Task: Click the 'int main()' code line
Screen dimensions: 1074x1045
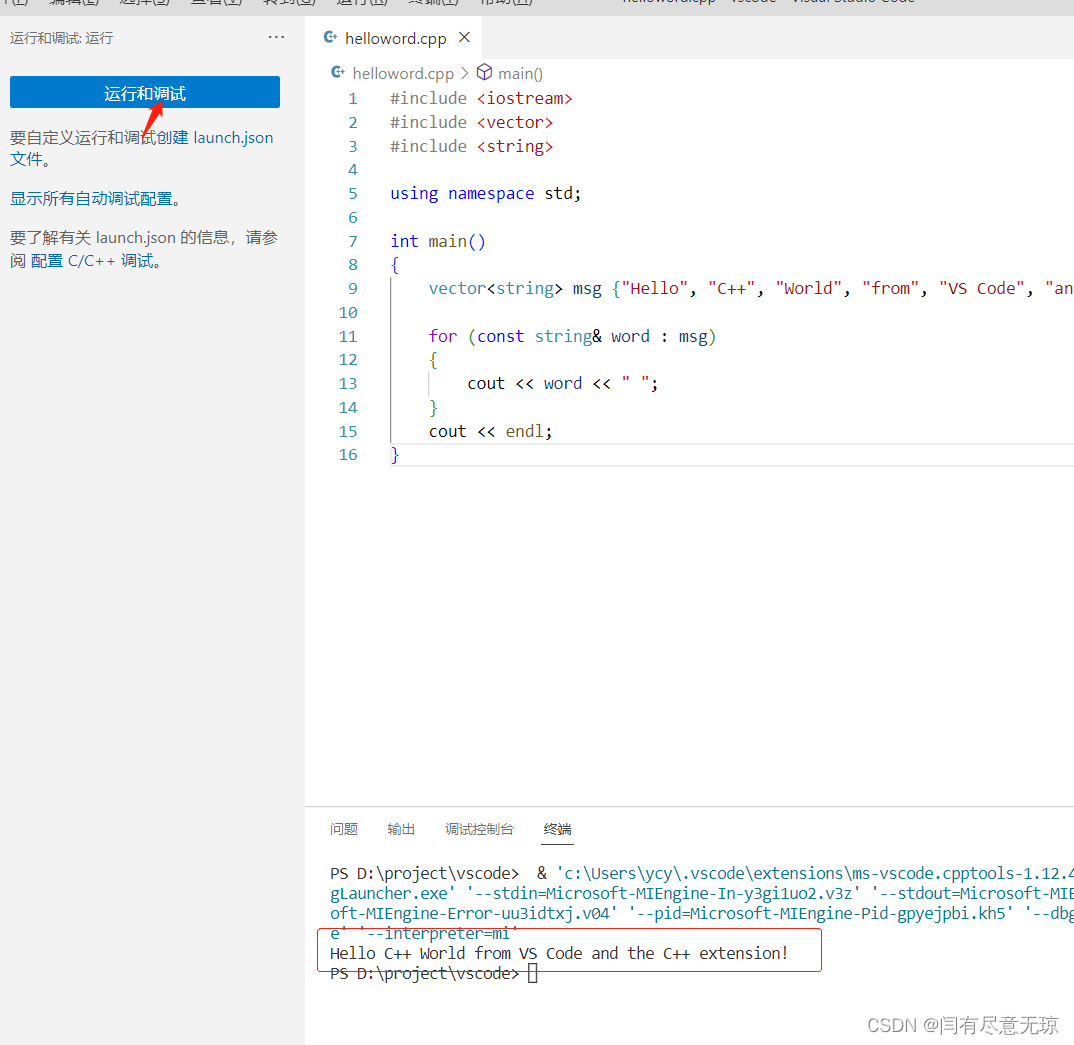Action: pos(438,242)
